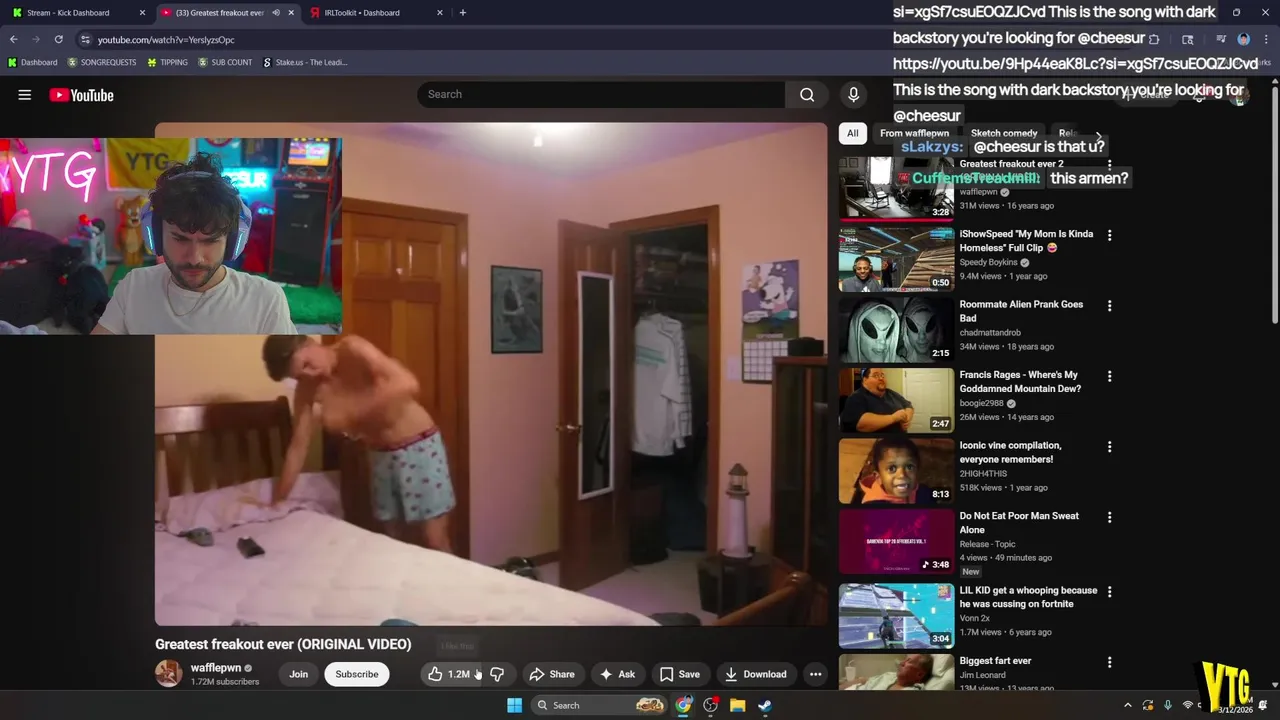Reload the YouTube page
The width and height of the screenshot is (1280, 720).
coord(58,39)
